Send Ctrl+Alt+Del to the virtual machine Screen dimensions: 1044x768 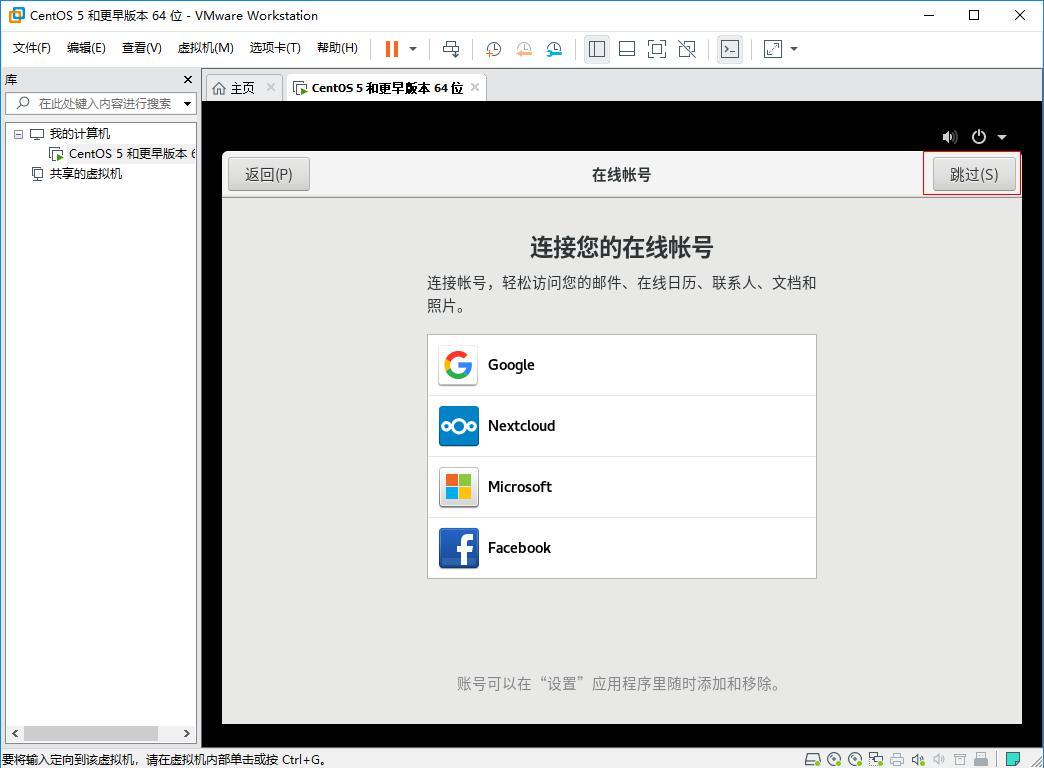[x=451, y=48]
